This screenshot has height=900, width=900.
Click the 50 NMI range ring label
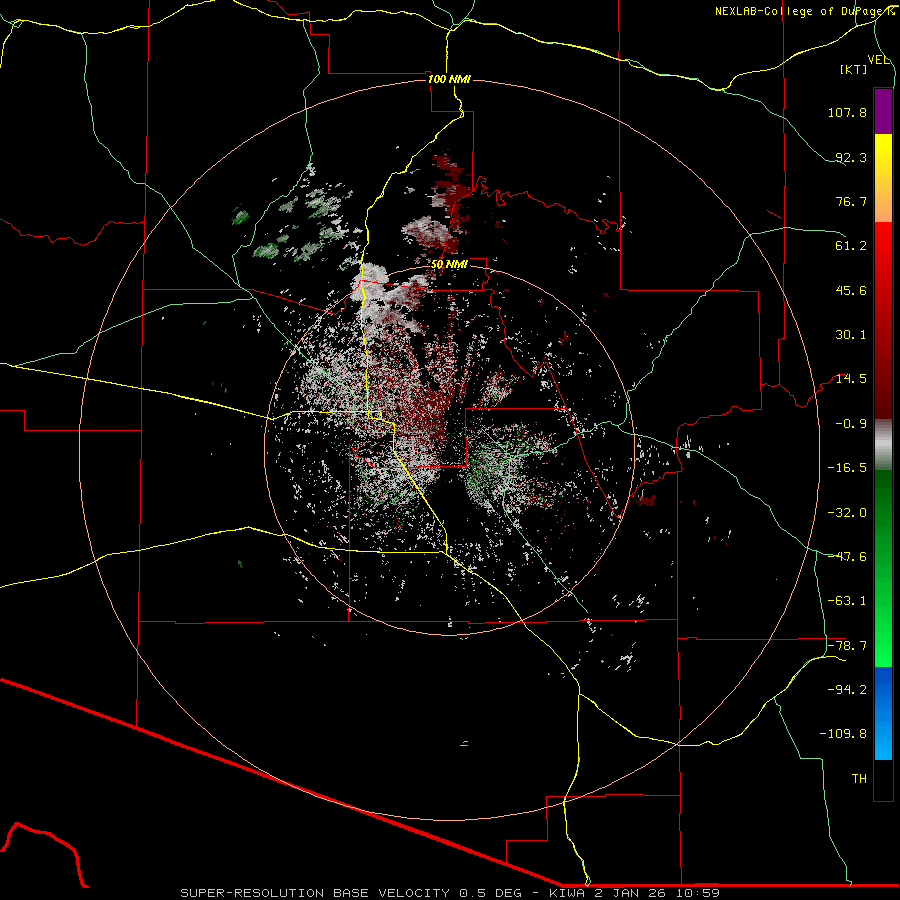449,265
